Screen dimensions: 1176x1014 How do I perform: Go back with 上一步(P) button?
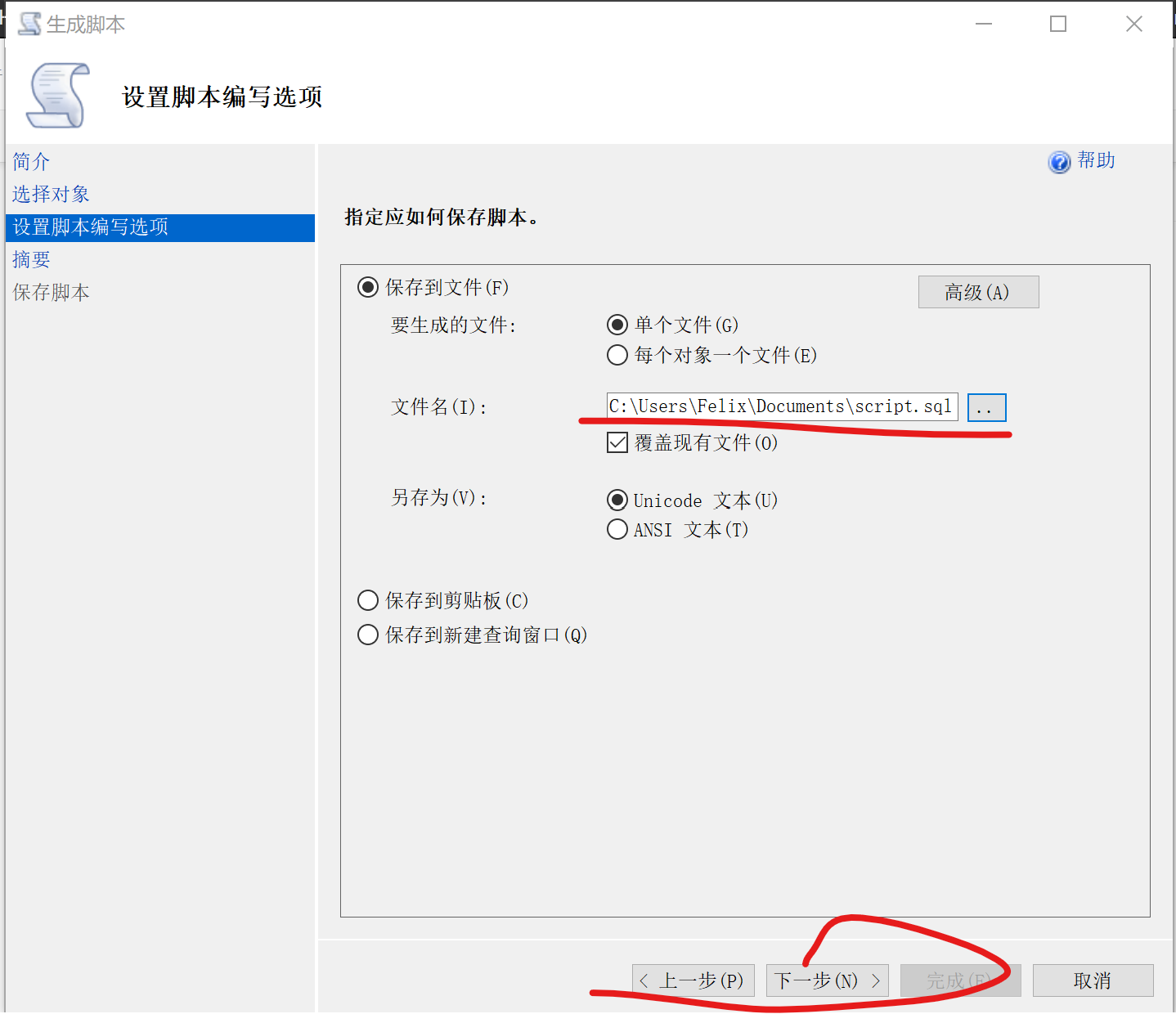pos(693,980)
